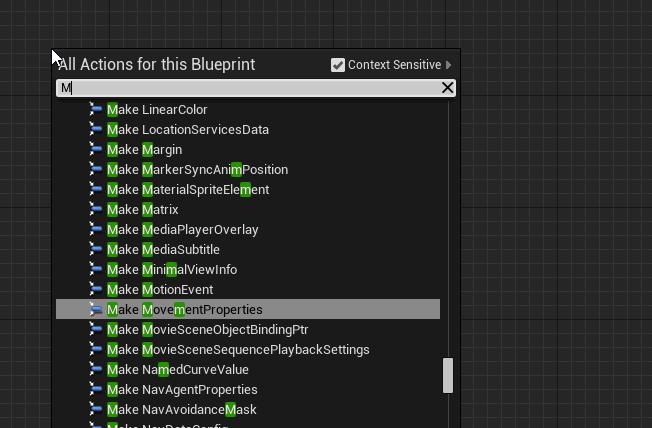Image resolution: width=652 pixels, height=428 pixels.
Task: Click node icon beside Make MovementProperties
Action: tap(96, 309)
